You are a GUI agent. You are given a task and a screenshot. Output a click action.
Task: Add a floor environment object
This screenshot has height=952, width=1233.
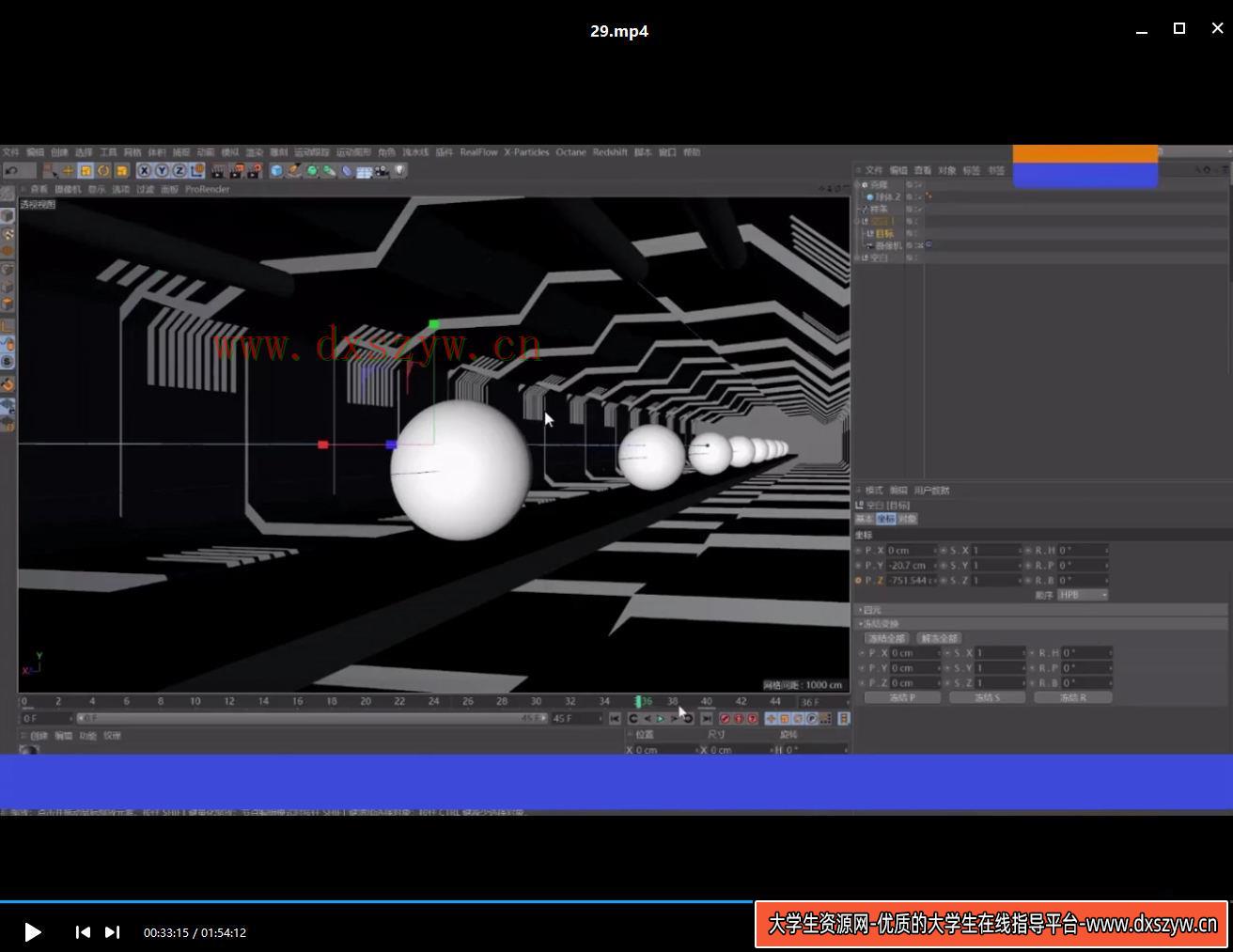364,170
